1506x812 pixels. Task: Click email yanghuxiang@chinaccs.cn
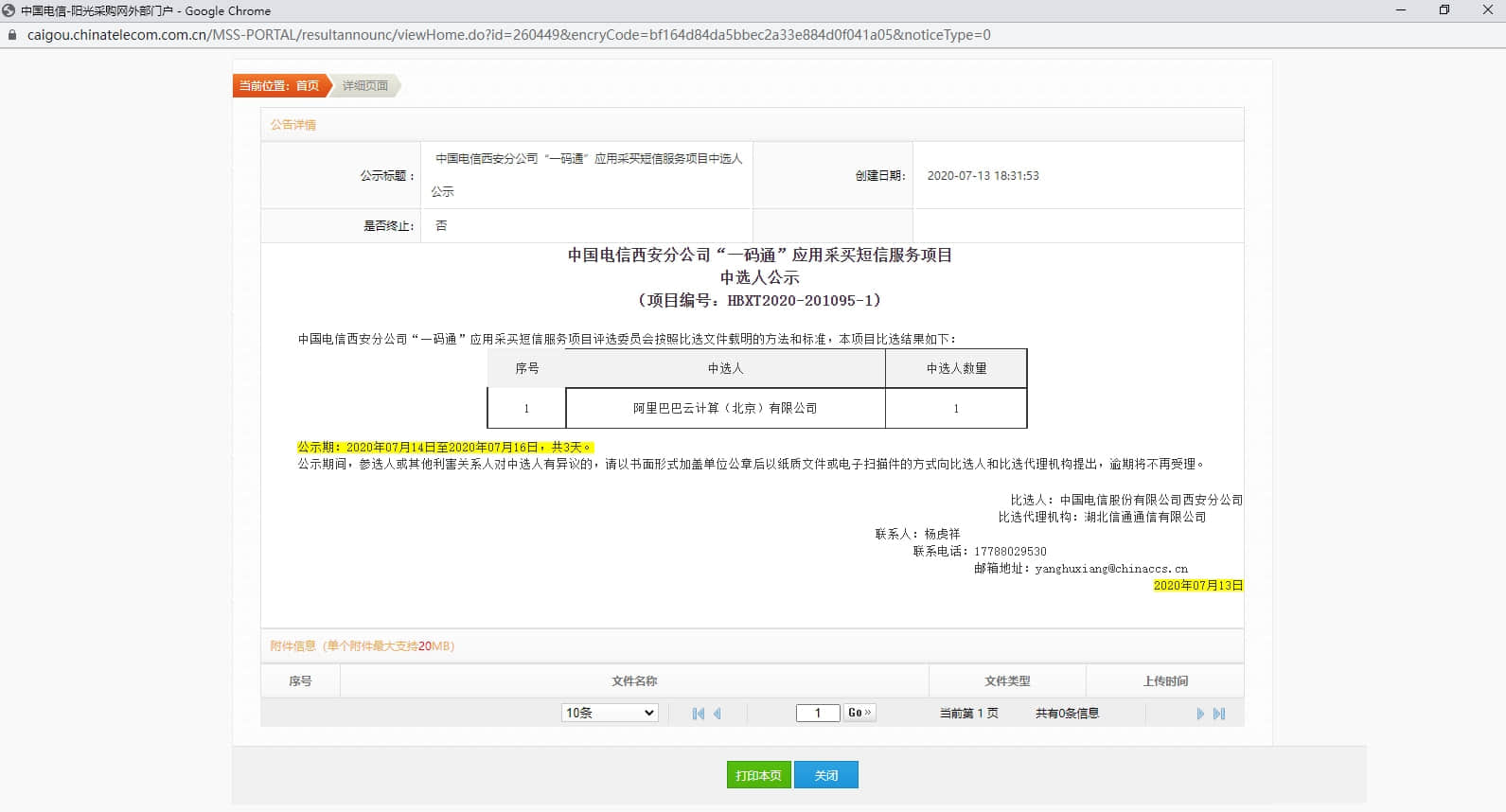point(1111,569)
